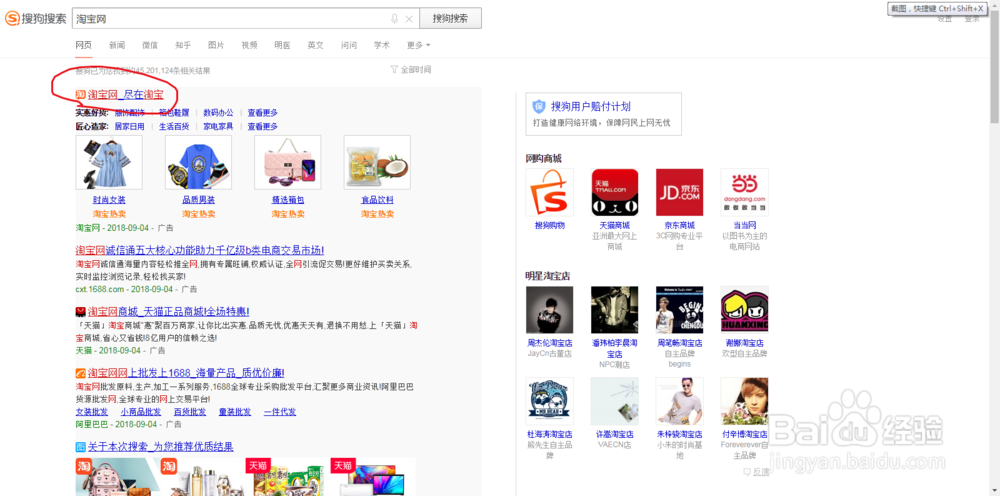Click the 小商品批发 sublink
This screenshot has height=496, width=1000.
[140, 412]
